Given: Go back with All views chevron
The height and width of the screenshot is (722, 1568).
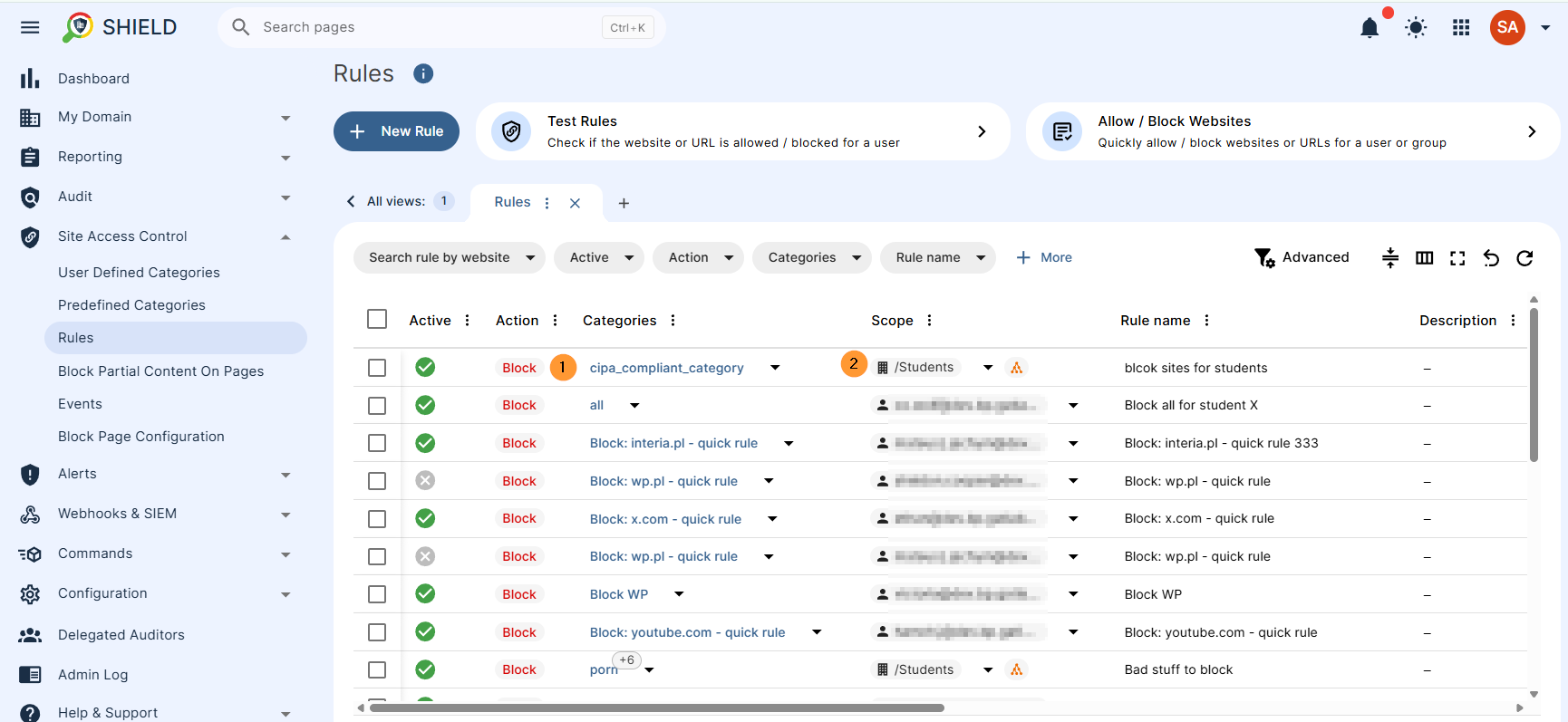Looking at the screenshot, I should 351,201.
